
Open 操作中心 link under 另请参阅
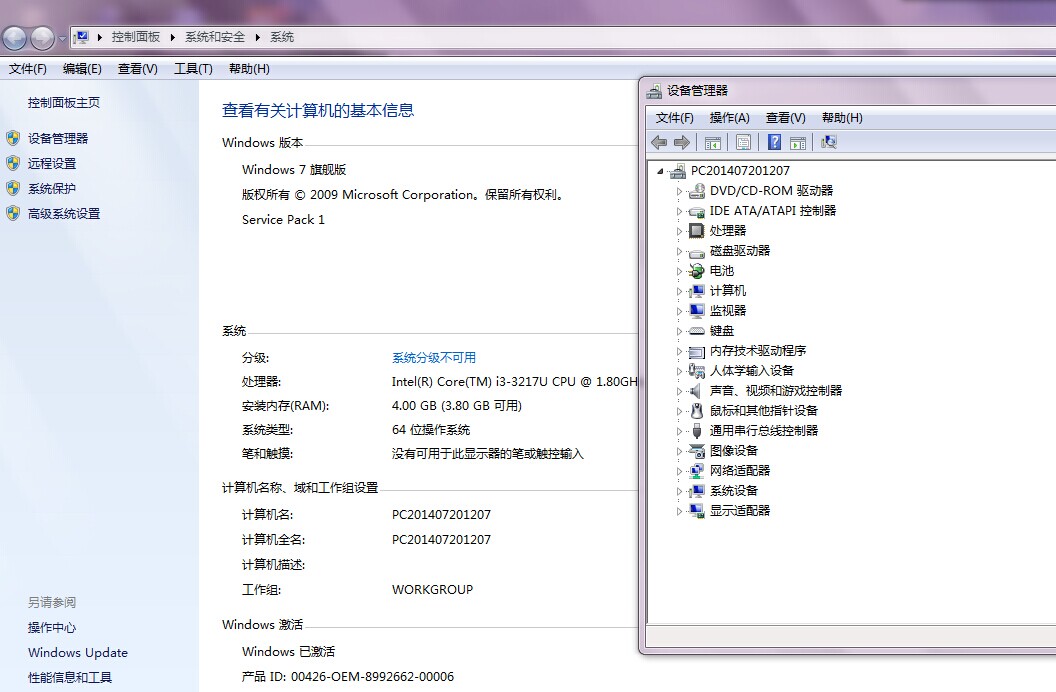click(52, 627)
